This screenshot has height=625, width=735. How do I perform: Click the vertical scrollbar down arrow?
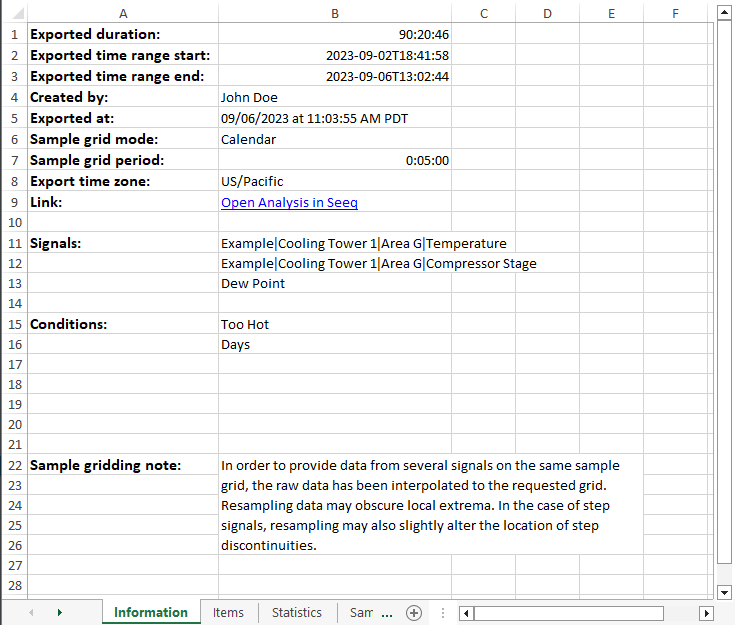coord(725,592)
